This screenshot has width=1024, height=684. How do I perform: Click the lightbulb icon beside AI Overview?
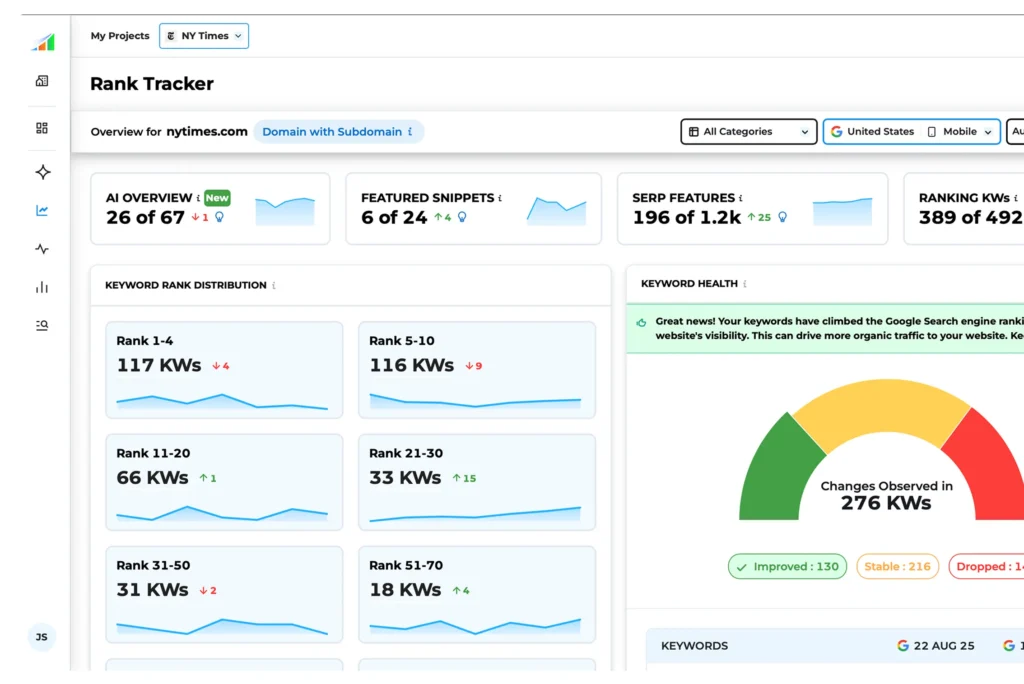(x=220, y=217)
